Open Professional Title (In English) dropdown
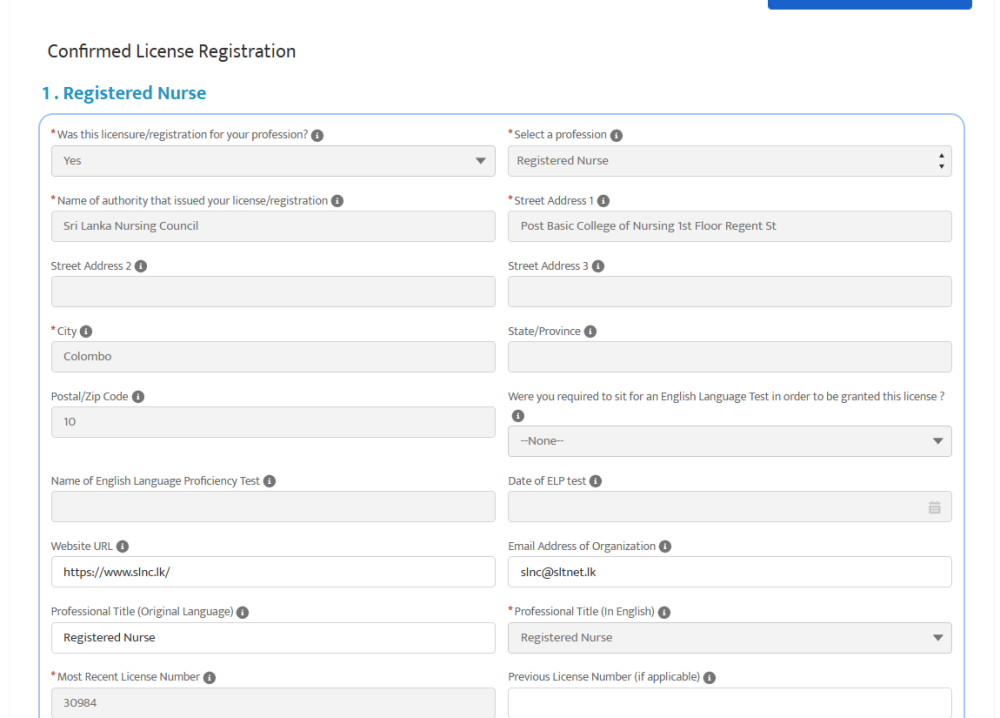 coord(729,638)
